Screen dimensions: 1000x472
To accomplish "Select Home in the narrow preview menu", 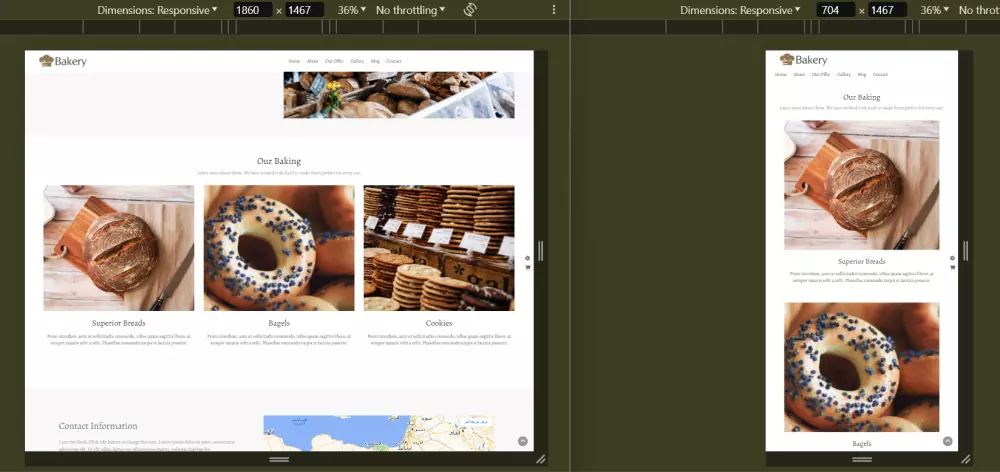I will pyautogui.click(x=781, y=75).
